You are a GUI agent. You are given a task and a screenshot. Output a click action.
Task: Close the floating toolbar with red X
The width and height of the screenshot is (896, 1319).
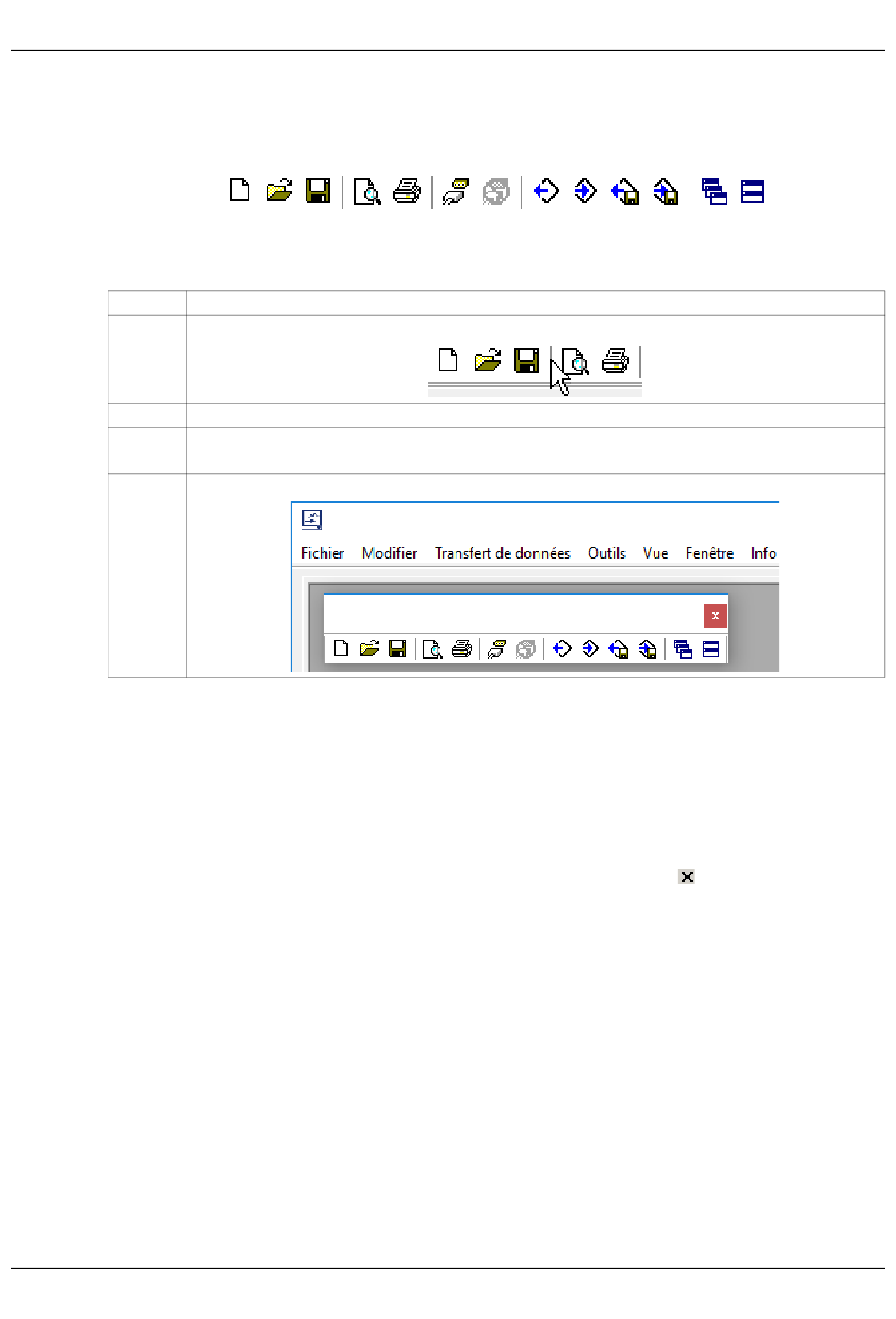[715, 616]
